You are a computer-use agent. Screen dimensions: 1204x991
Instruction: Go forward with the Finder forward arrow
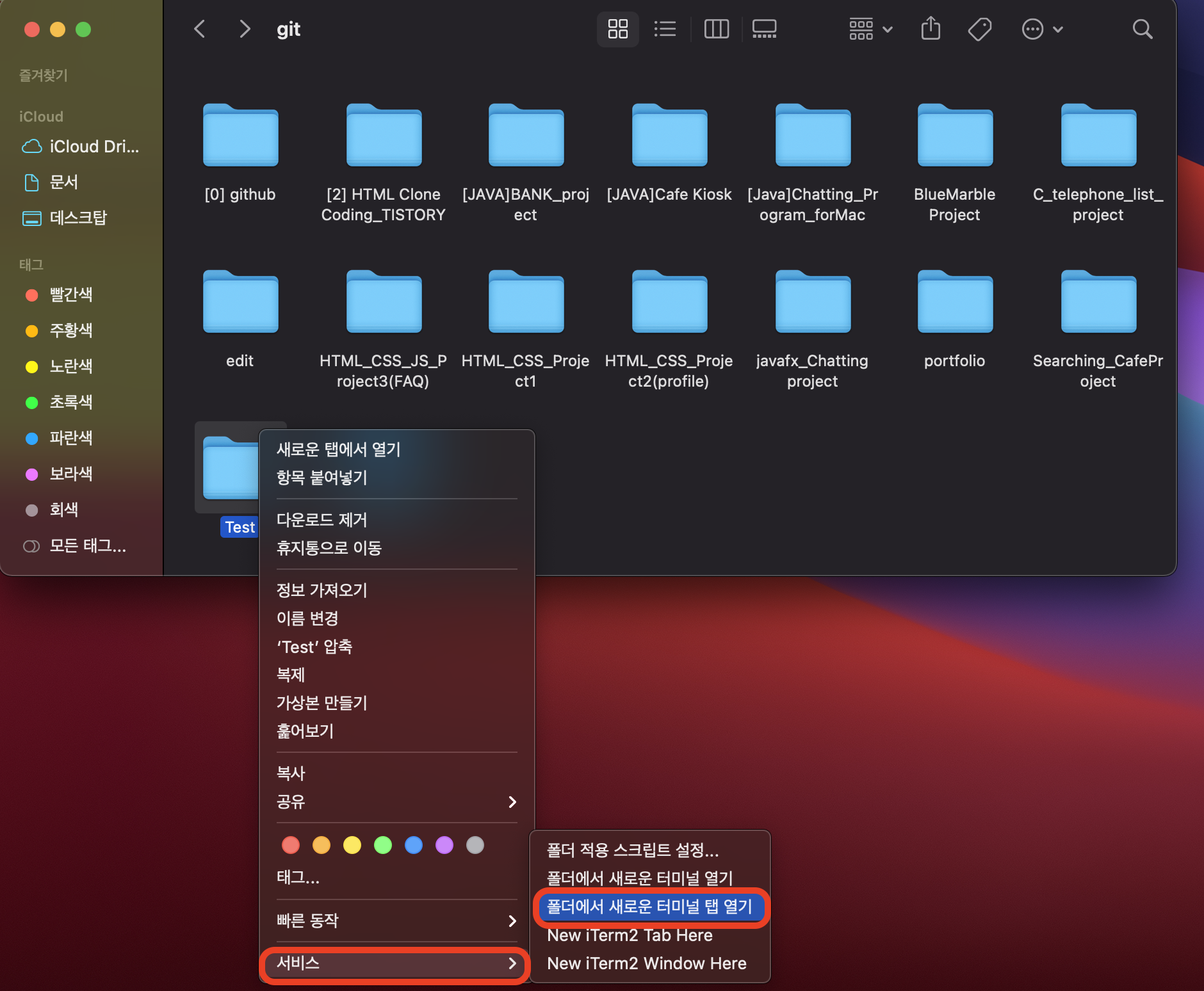[x=244, y=29]
